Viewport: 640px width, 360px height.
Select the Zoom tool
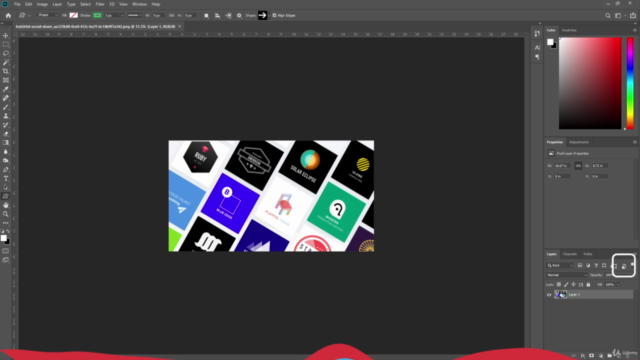click(6, 214)
